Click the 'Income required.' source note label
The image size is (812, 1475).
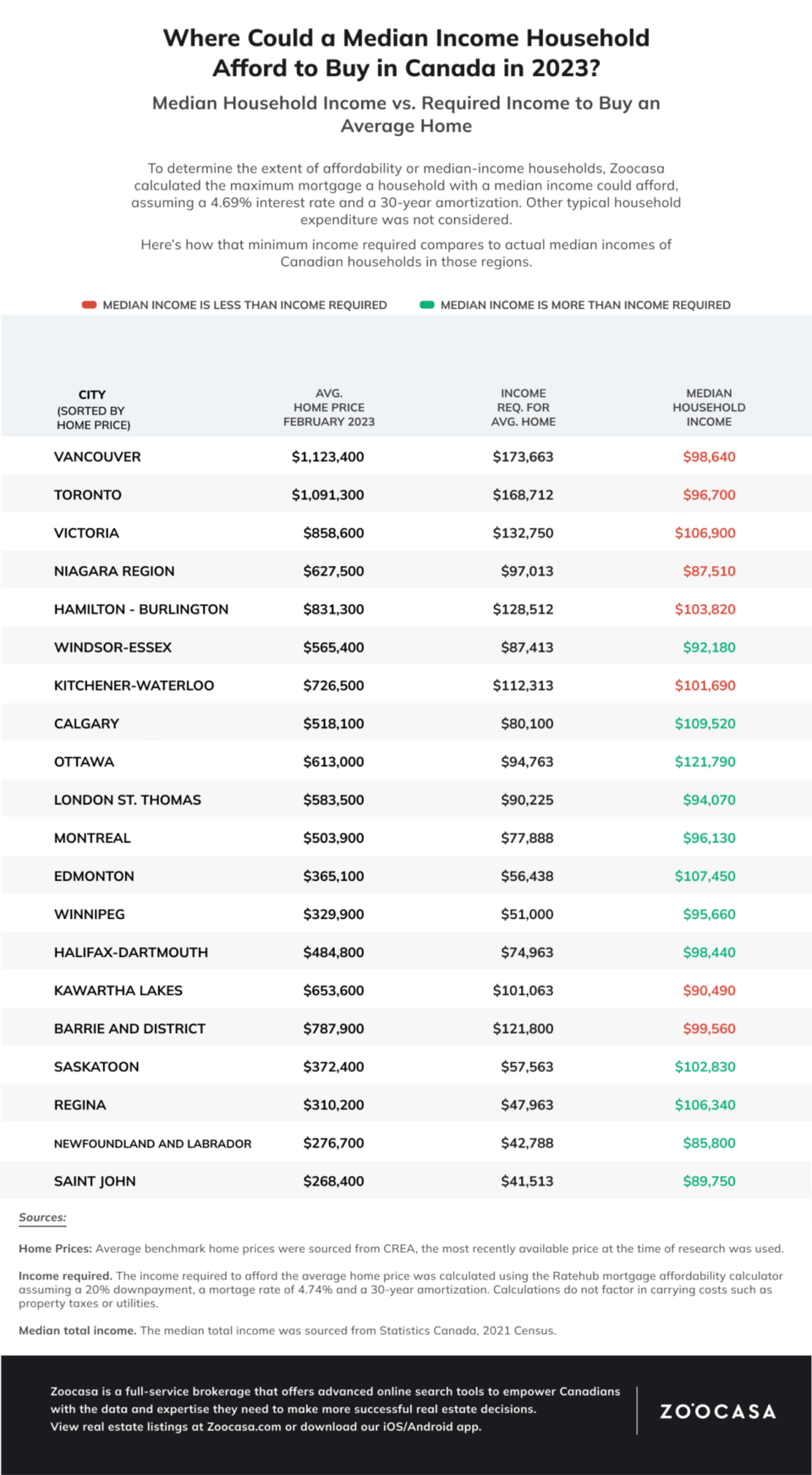click(x=65, y=1275)
